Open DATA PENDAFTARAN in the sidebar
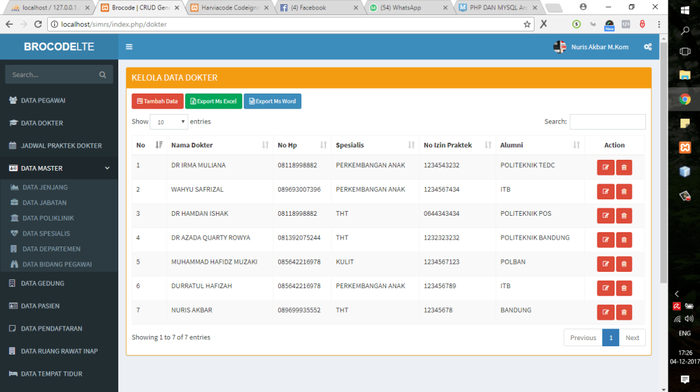The width and height of the screenshot is (700, 392). [x=59, y=329]
